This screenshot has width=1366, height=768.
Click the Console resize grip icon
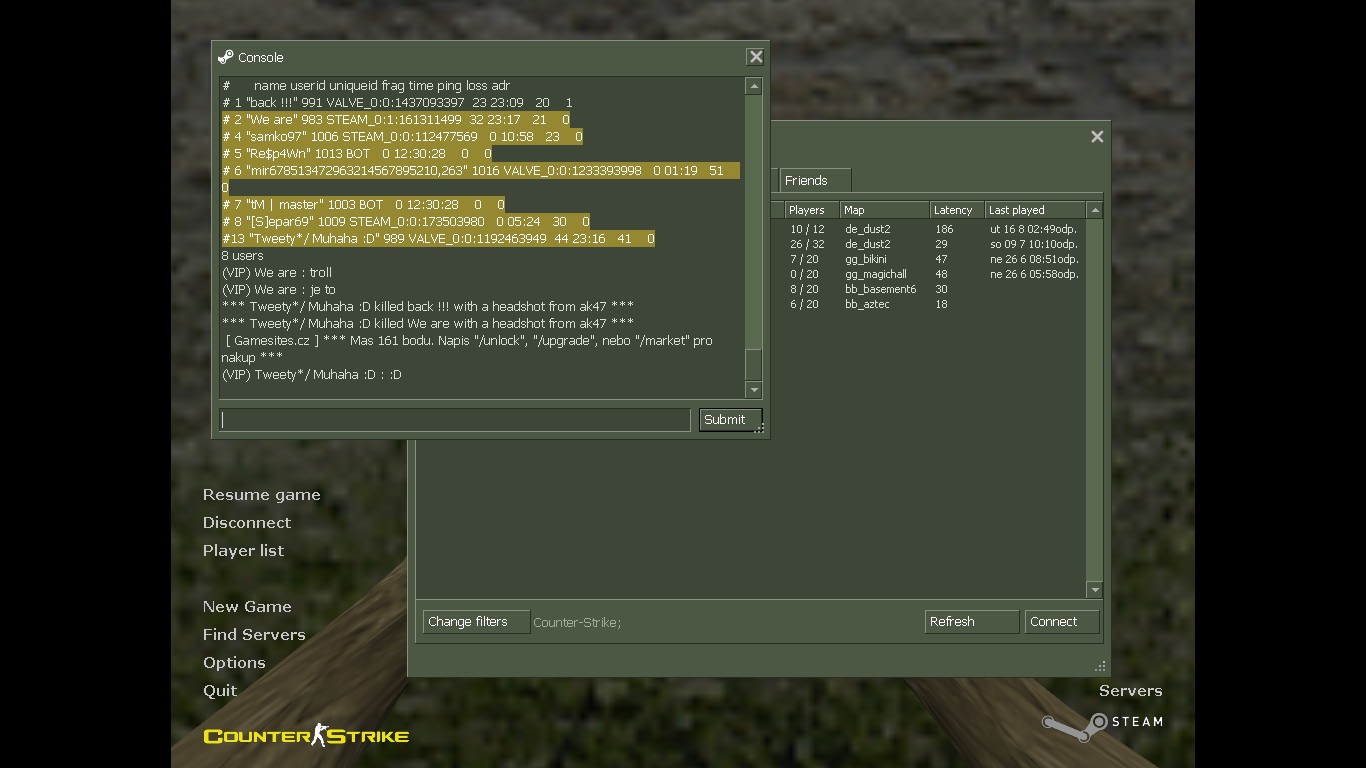[760, 429]
